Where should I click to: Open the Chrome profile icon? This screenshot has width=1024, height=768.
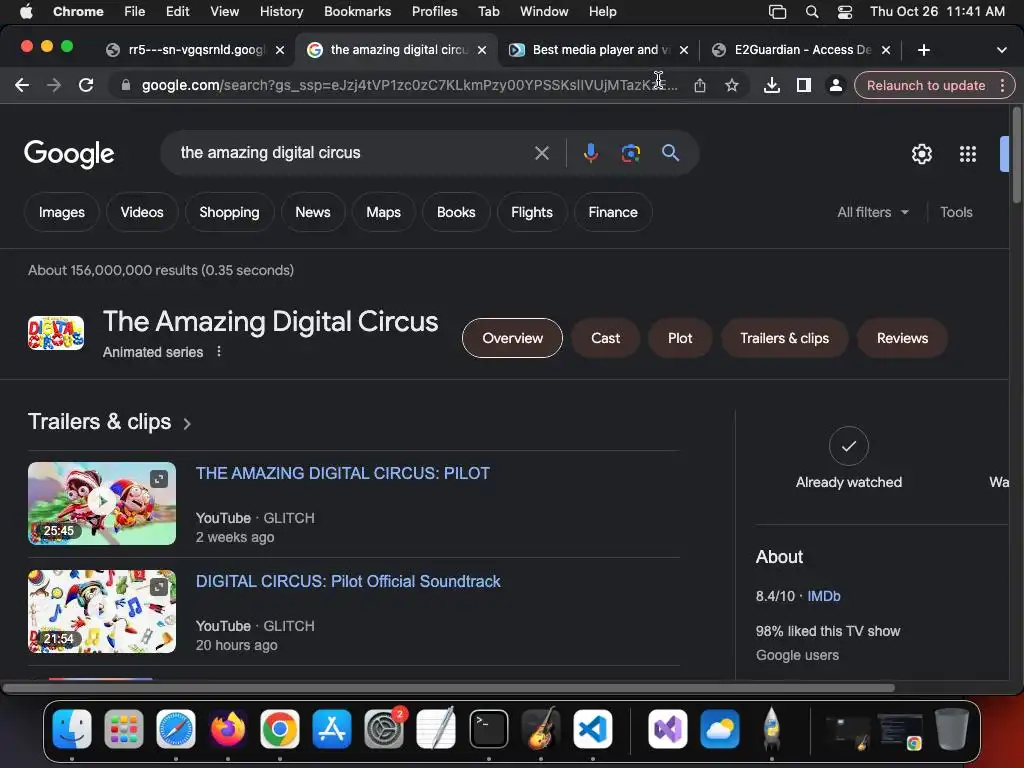pyautogui.click(x=835, y=86)
